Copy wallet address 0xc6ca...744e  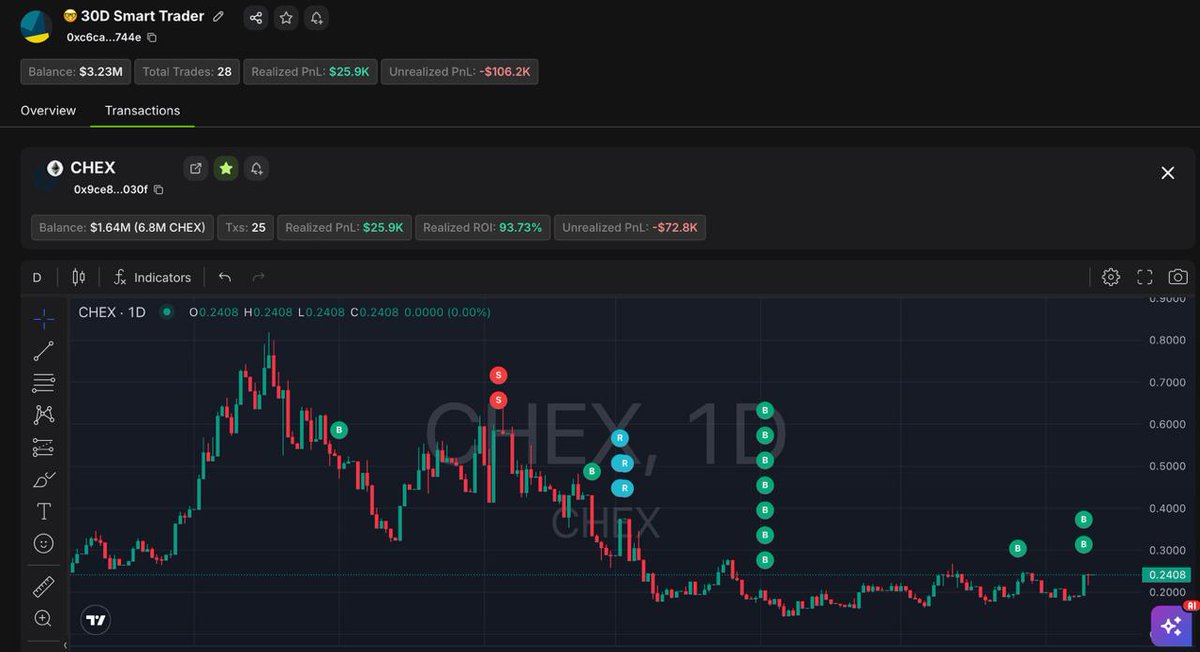pos(152,37)
